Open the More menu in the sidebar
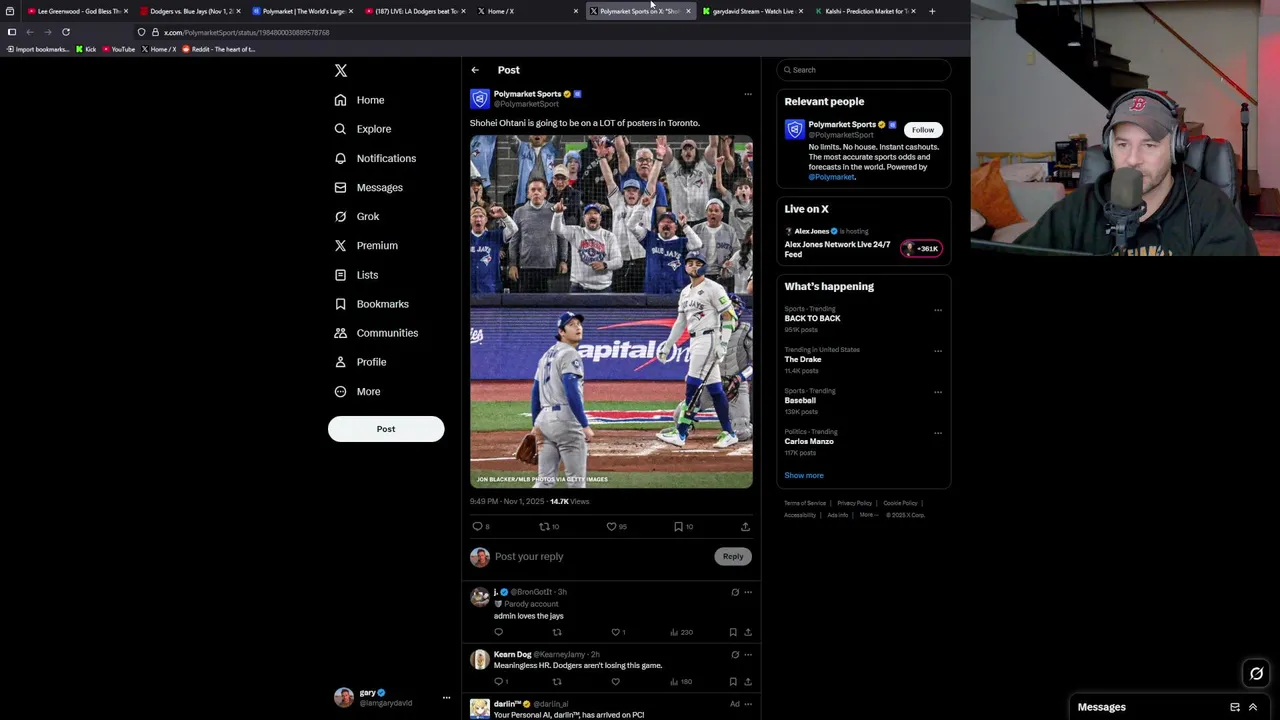This screenshot has width=1280, height=720. pos(357,391)
